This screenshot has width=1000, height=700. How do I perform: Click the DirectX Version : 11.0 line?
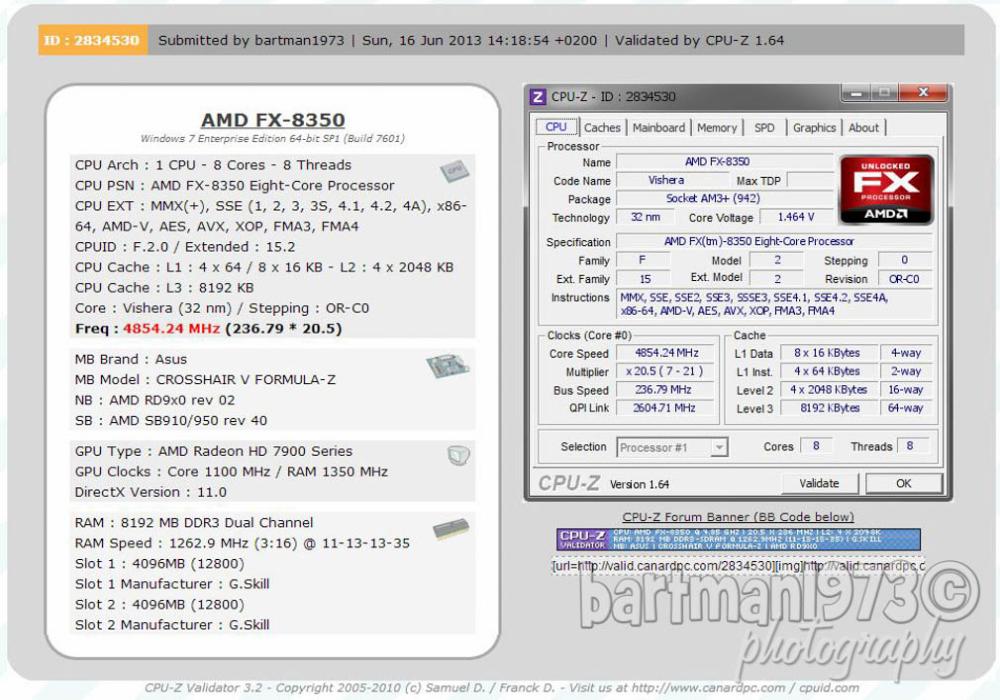coord(151,492)
